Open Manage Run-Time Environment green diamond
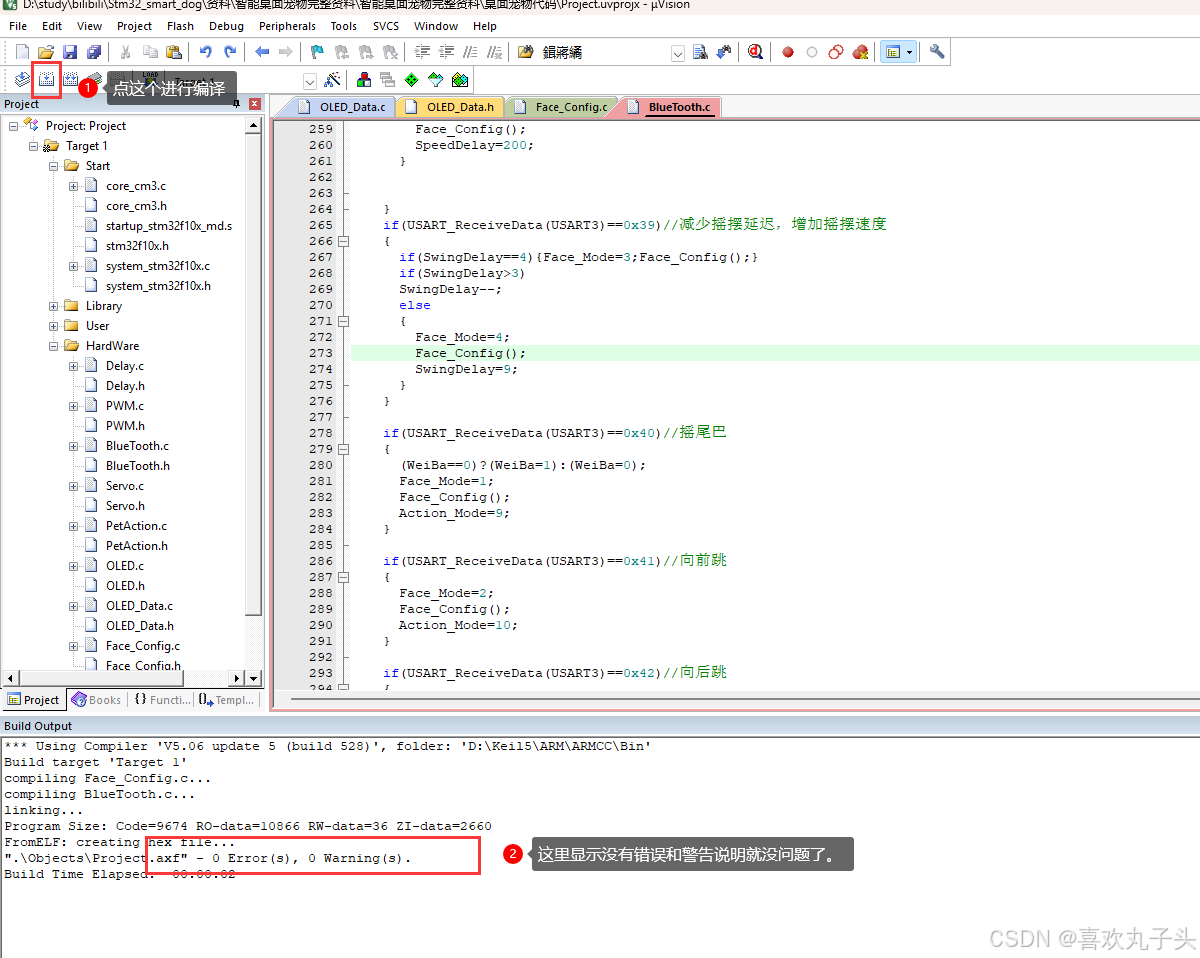 click(x=411, y=79)
